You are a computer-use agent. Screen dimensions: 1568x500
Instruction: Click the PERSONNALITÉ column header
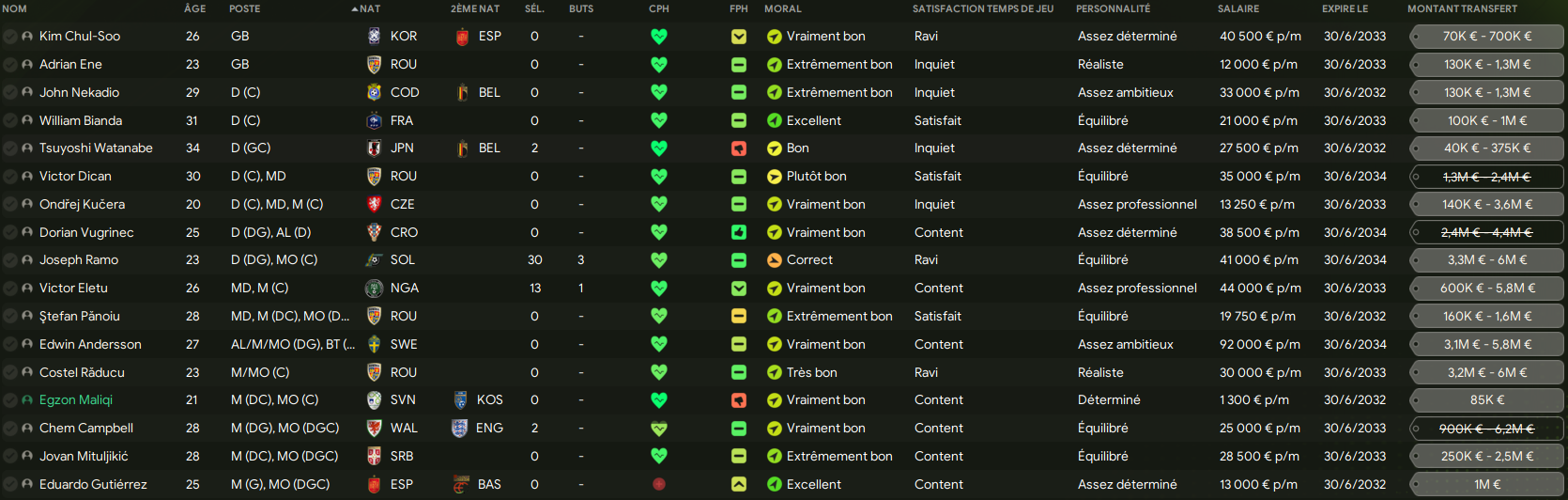[x=1113, y=8]
